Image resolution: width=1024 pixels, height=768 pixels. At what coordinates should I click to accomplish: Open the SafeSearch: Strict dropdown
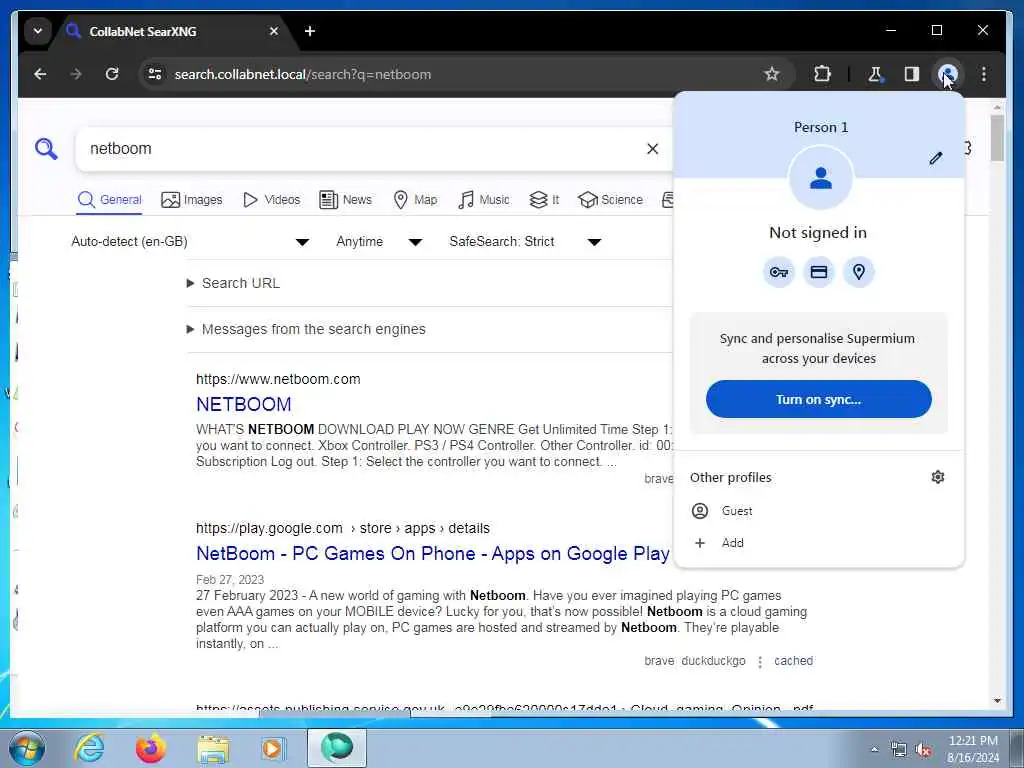[x=525, y=242]
